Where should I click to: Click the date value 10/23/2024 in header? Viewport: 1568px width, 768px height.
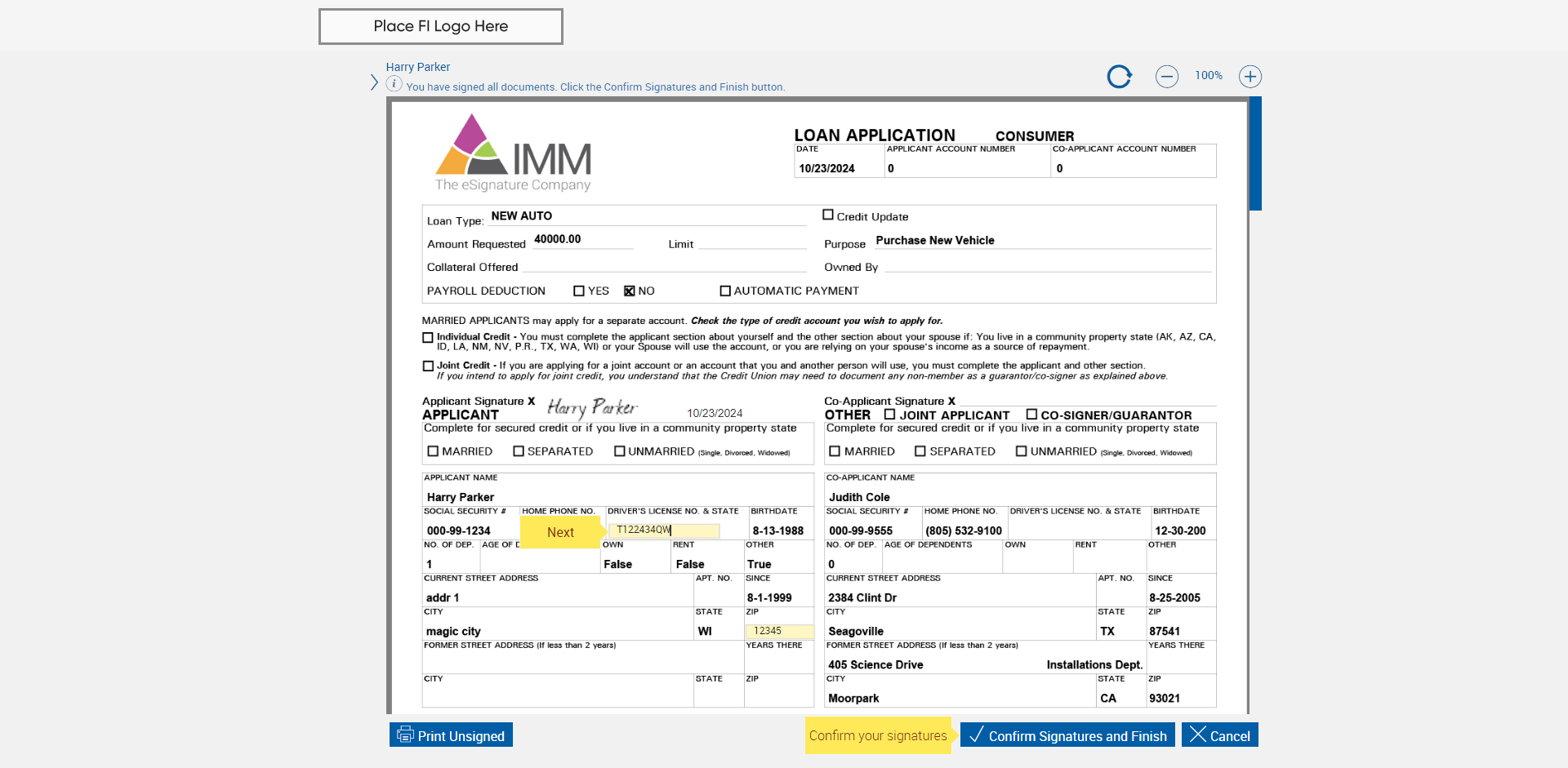click(x=826, y=169)
